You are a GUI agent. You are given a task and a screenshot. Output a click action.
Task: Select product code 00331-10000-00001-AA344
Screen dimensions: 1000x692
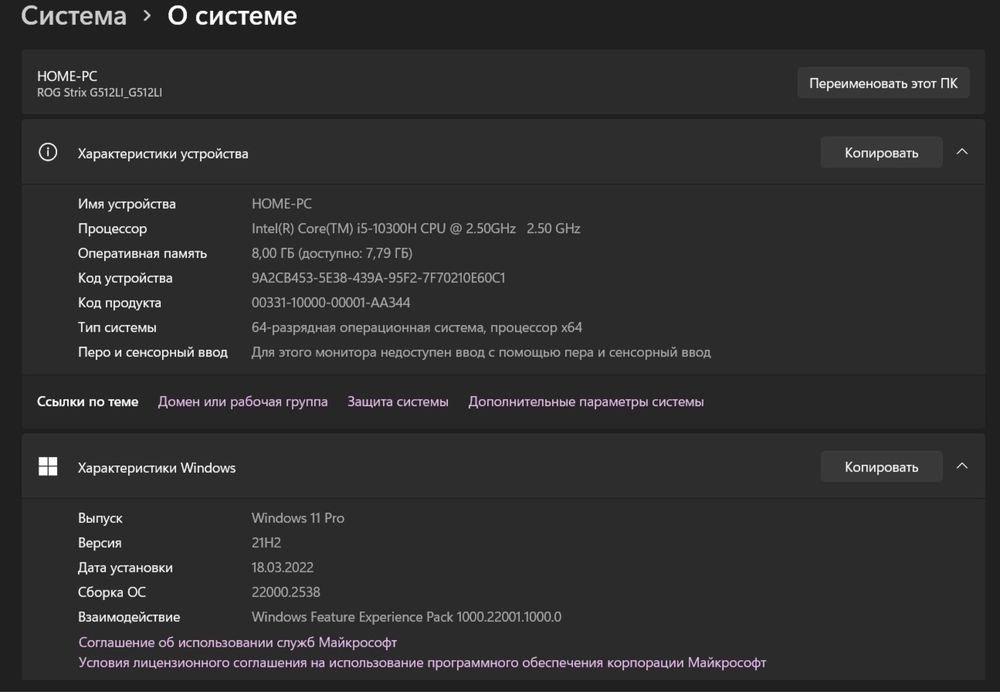click(331, 303)
